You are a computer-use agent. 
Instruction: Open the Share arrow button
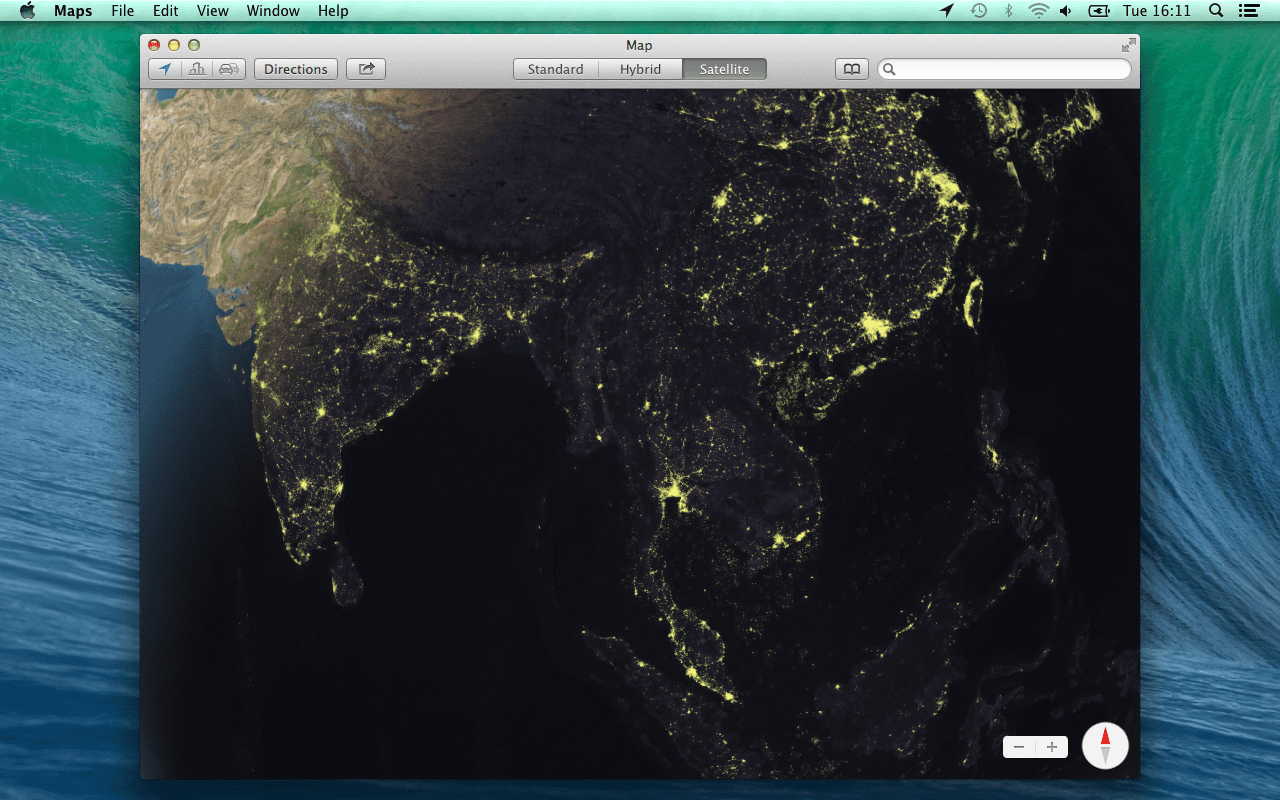[366, 69]
